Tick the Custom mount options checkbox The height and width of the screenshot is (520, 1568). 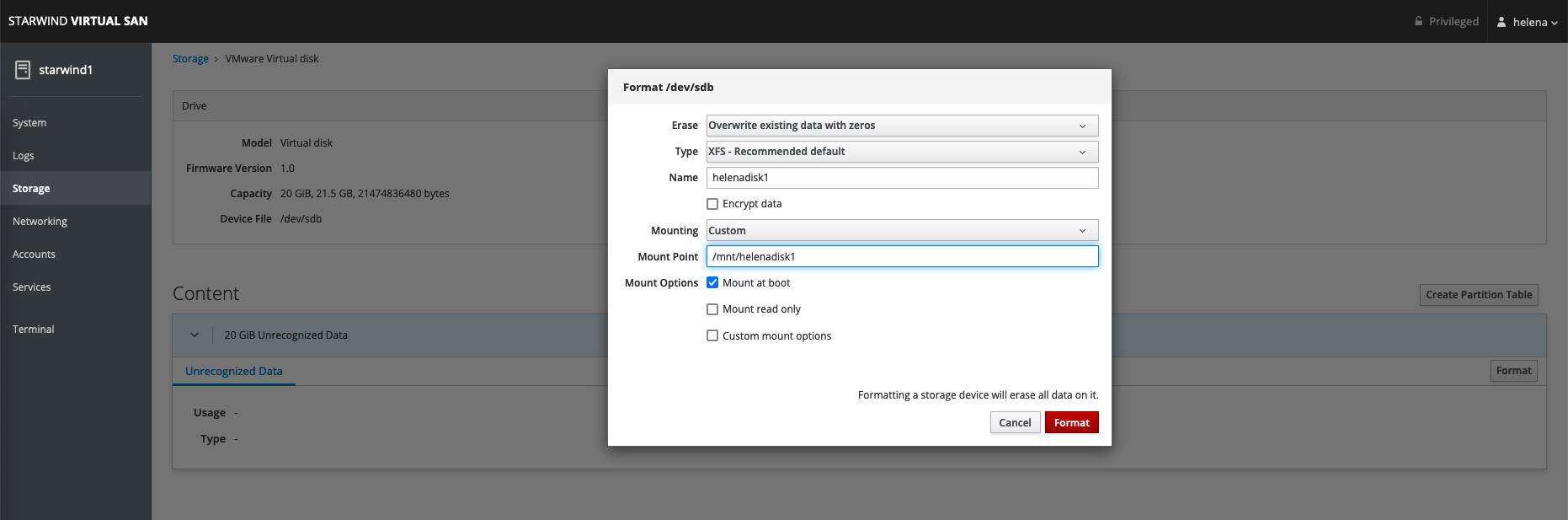tap(712, 335)
